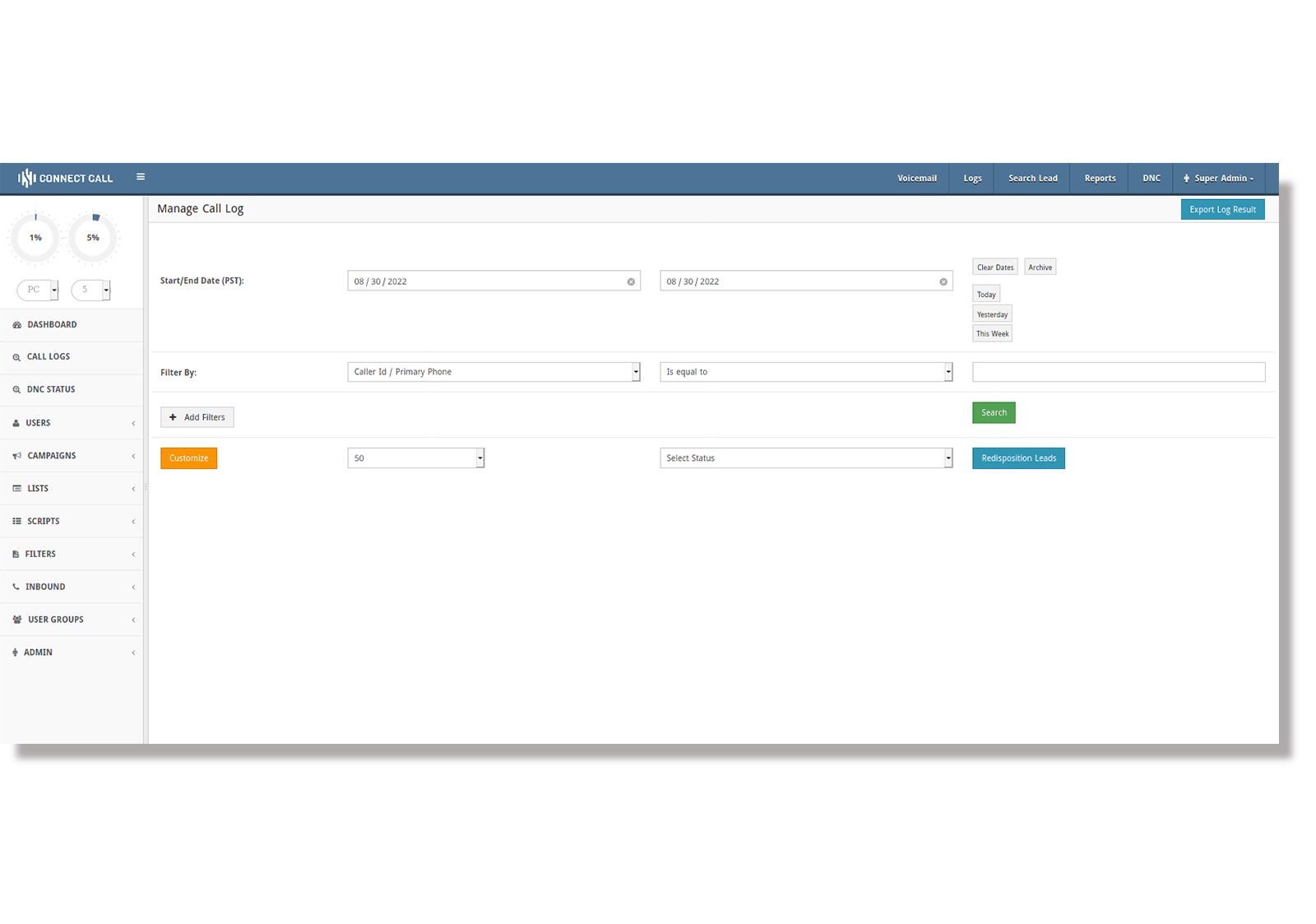Screen dimensions: 1316x924
Task: Click the Export Log Result button
Action: click(1222, 209)
